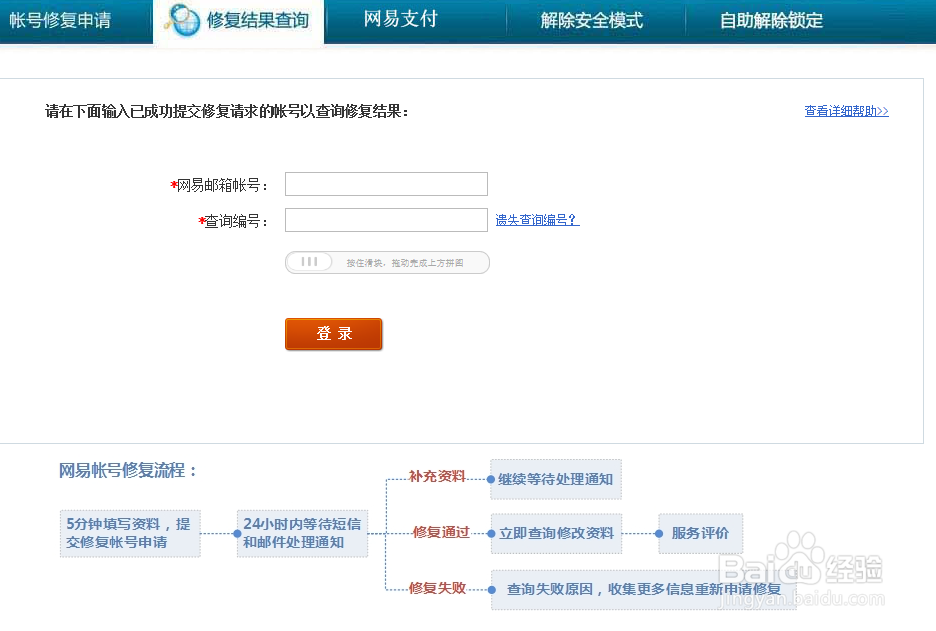
Task: Click the 网易邮箱帐号 field label
Action: point(219,185)
